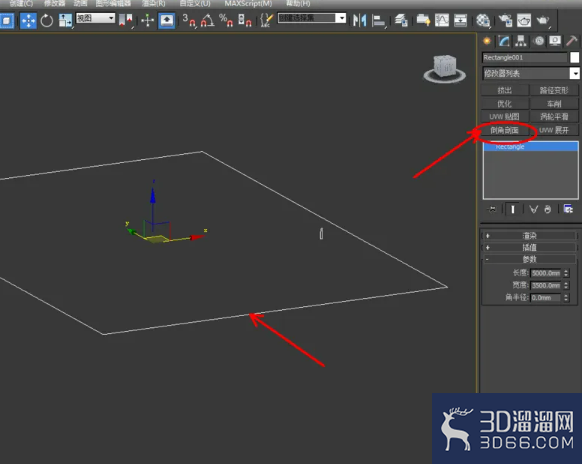Screen dimensions: 582x464
Task: Switch to the Create command panel tab
Action: click(487, 41)
